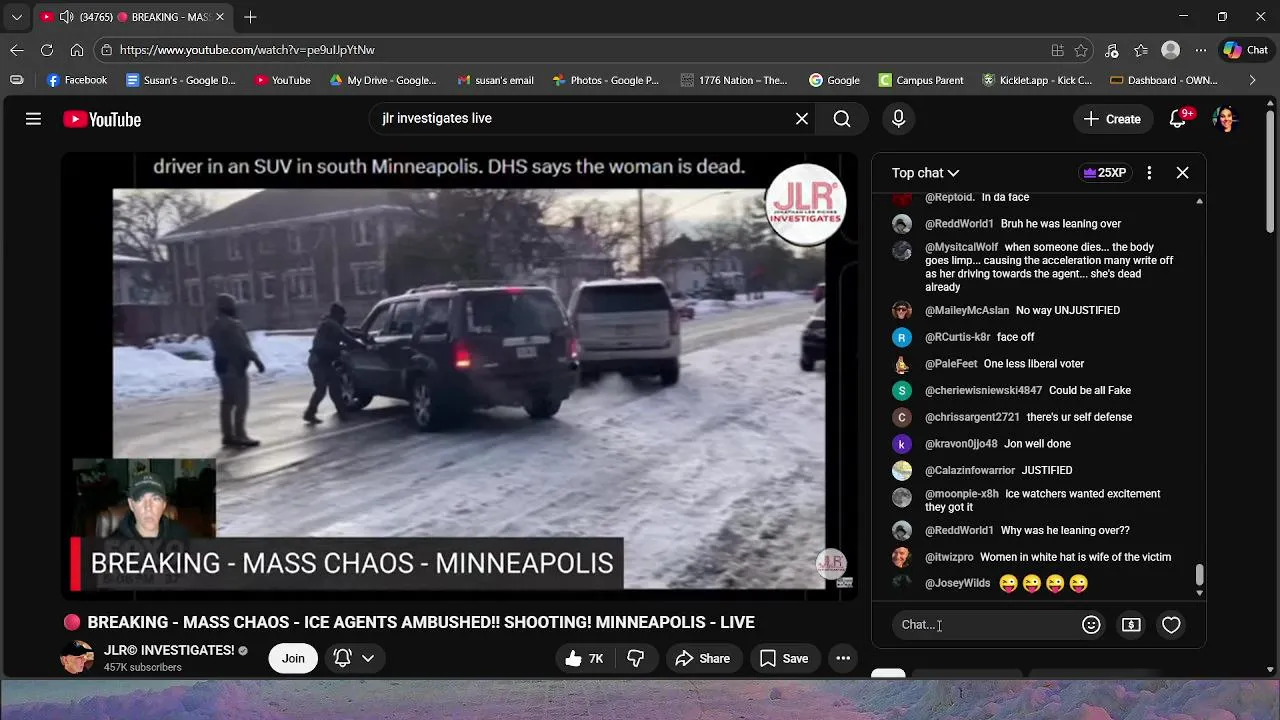The width and height of the screenshot is (1280, 720).
Task: Send a heart reaction in chat
Action: 1171,625
